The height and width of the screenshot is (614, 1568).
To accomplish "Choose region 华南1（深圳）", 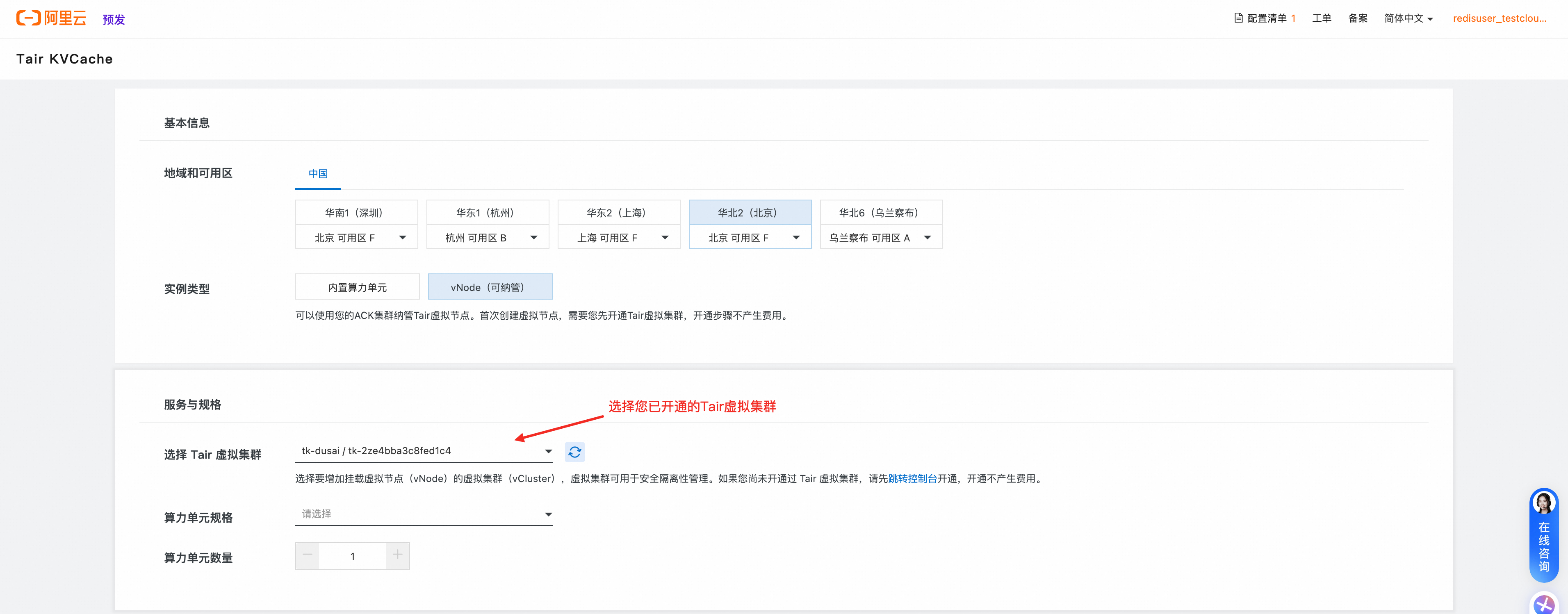I will (356, 212).
